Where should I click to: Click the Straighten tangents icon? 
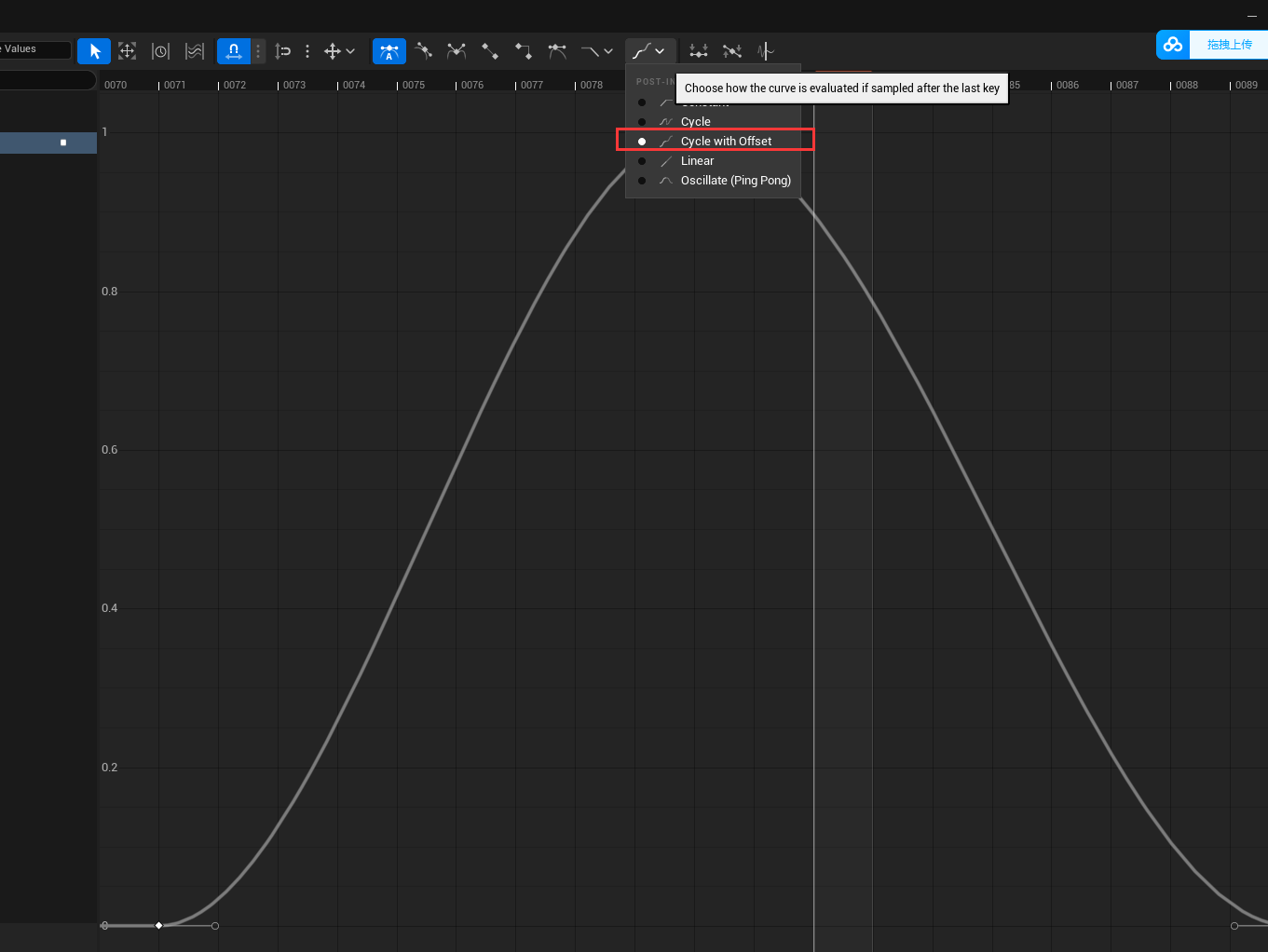tap(732, 51)
